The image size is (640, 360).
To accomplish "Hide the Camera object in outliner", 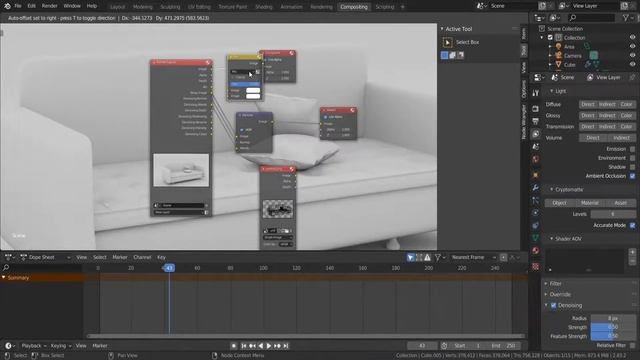I will click(x=632, y=56).
